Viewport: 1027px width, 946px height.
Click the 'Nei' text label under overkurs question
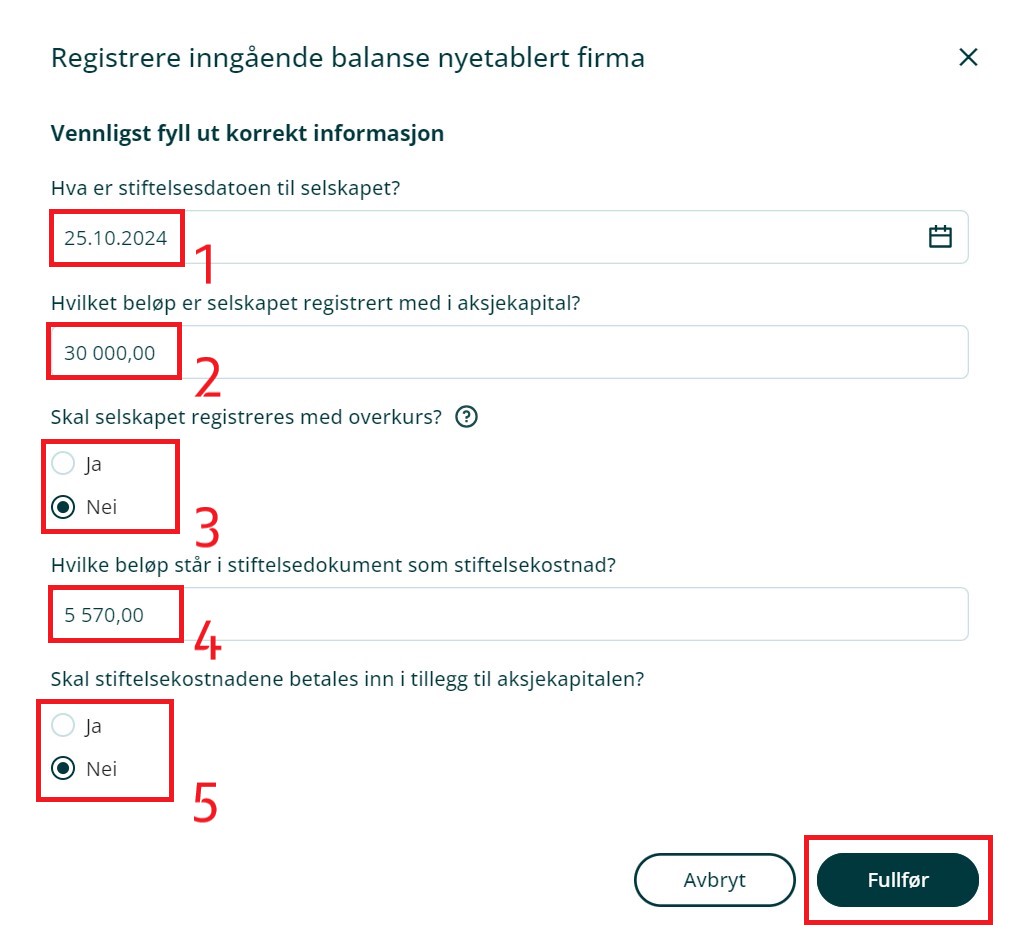[101, 507]
